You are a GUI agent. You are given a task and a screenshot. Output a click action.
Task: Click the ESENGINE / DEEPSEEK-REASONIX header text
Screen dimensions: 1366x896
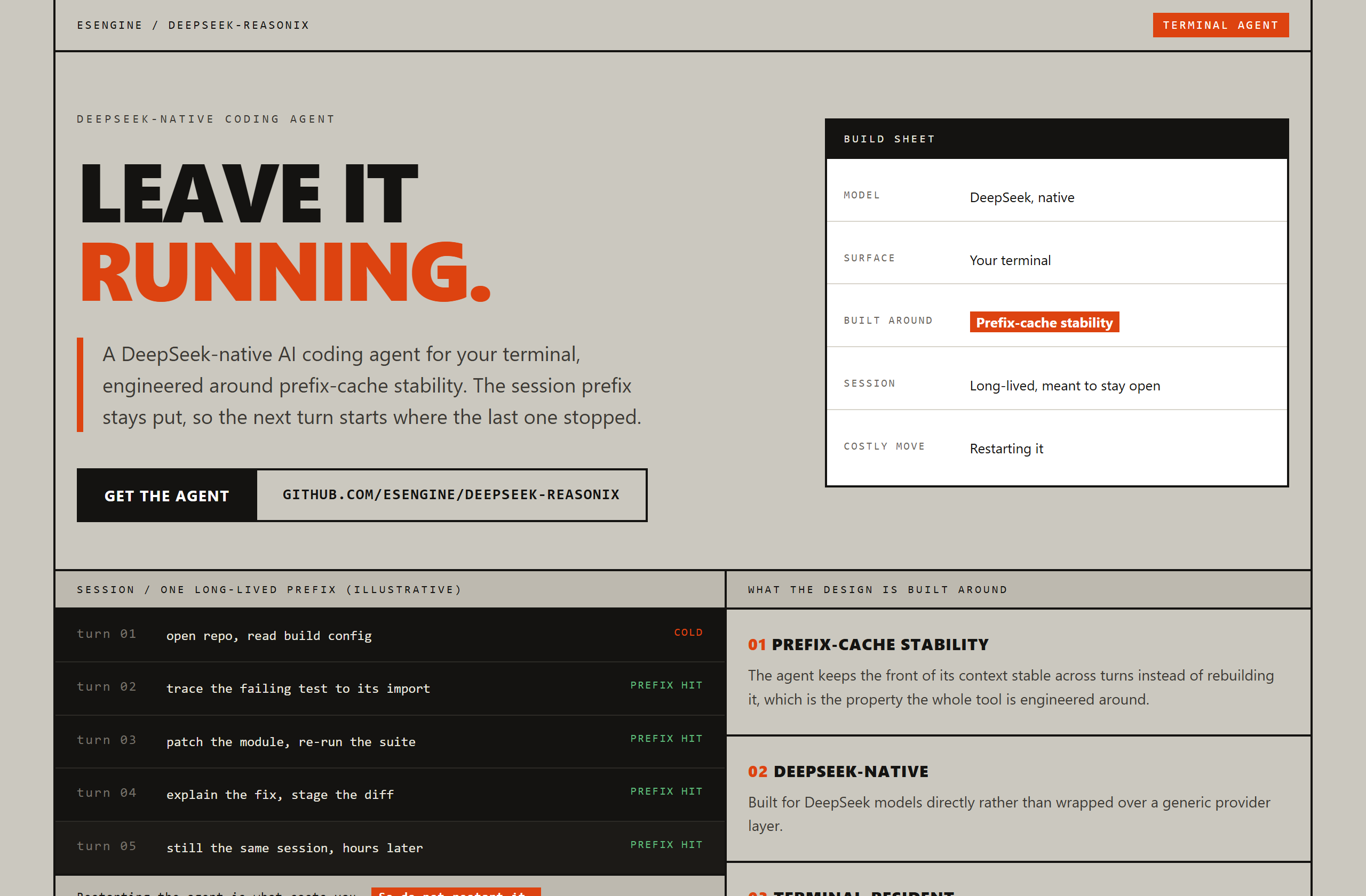coord(193,25)
